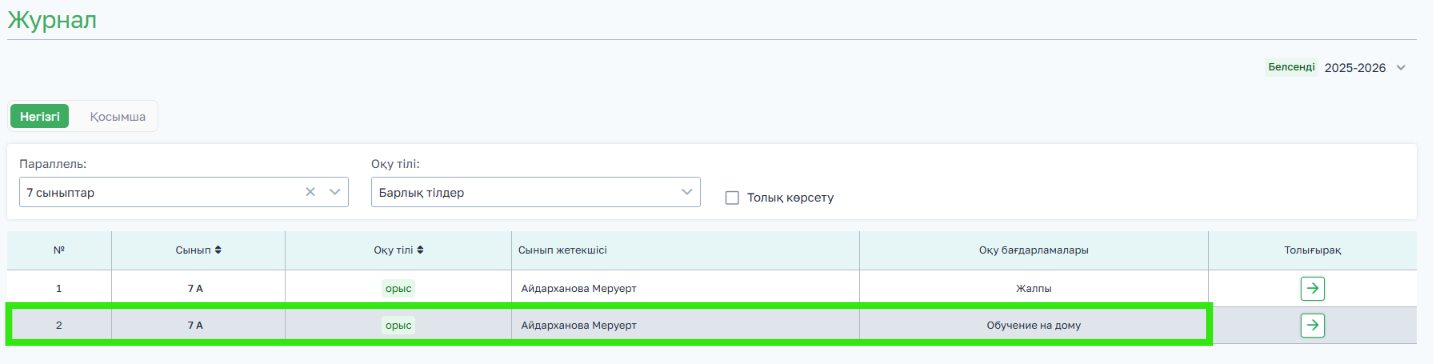Expand the Параллель dropdown arrow

coord(335,192)
